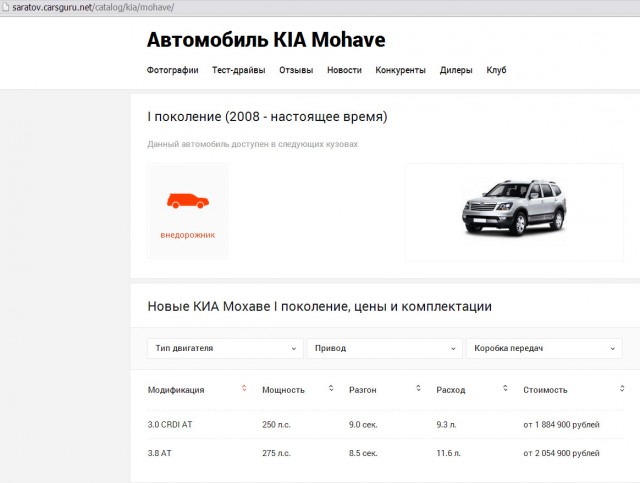The width and height of the screenshot is (640, 483).
Task: Sort table by Мощность column arrows
Action: (331, 388)
